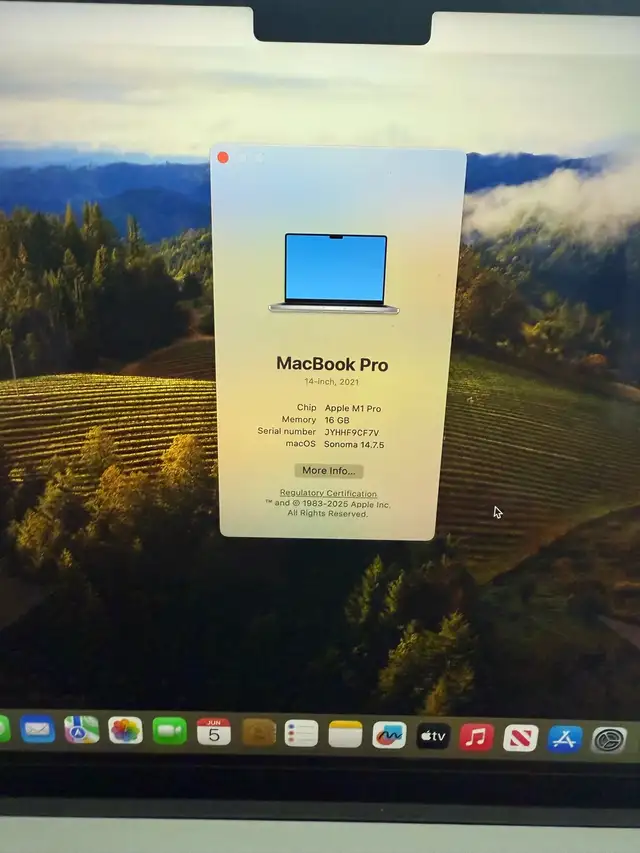This screenshot has width=640, height=853.
Task: Launch Reminders from the Dock
Action: tap(301, 733)
